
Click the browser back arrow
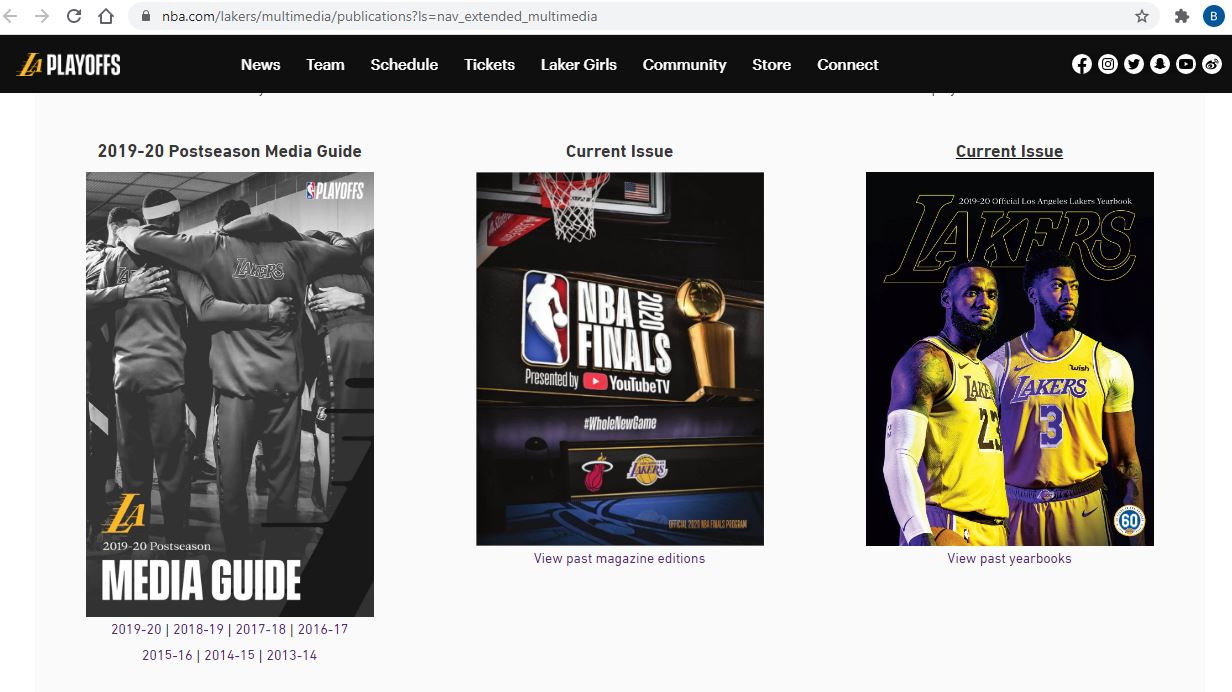(x=11, y=16)
